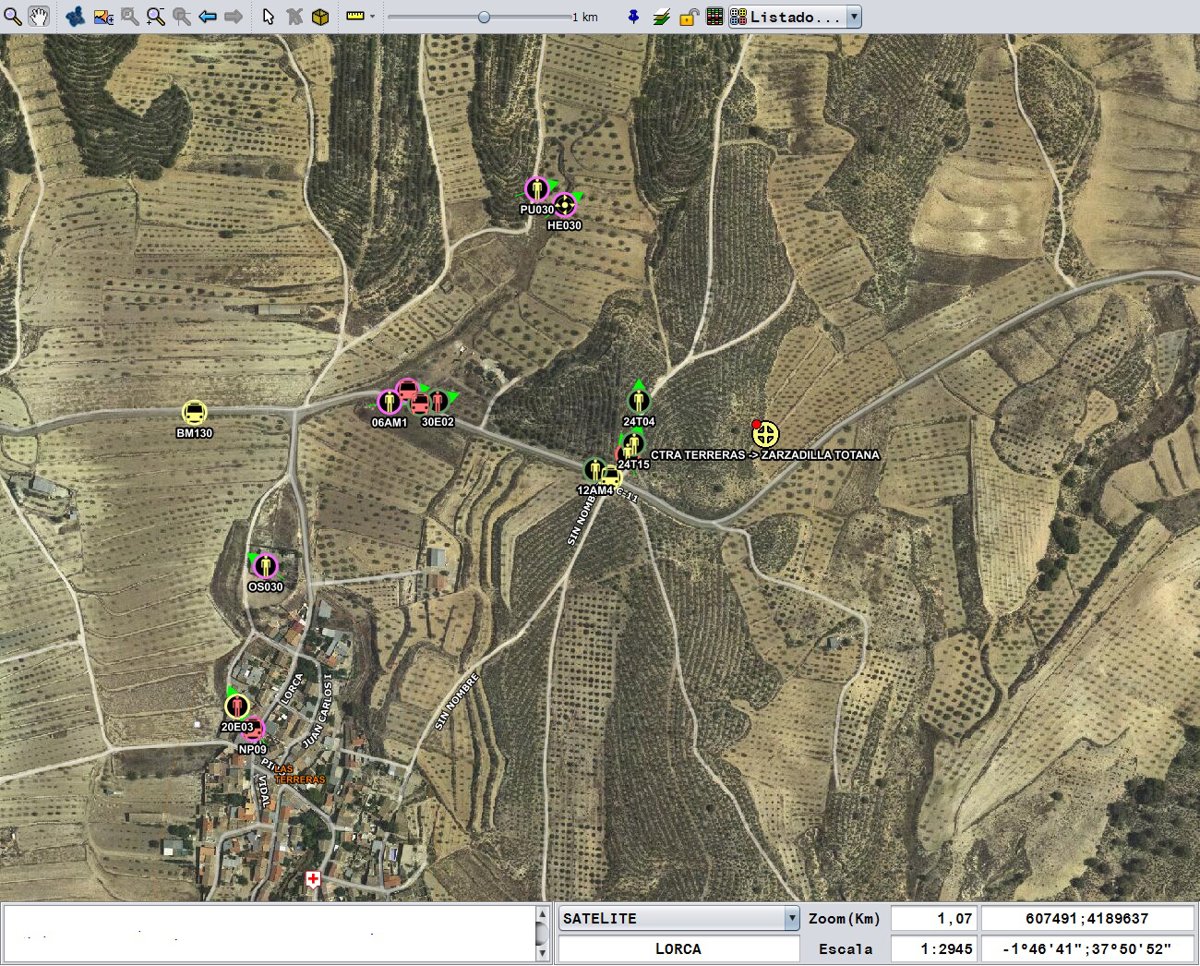The width and height of the screenshot is (1200, 966).
Task: Open the Listado dropdown list
Action: point(795,16)
